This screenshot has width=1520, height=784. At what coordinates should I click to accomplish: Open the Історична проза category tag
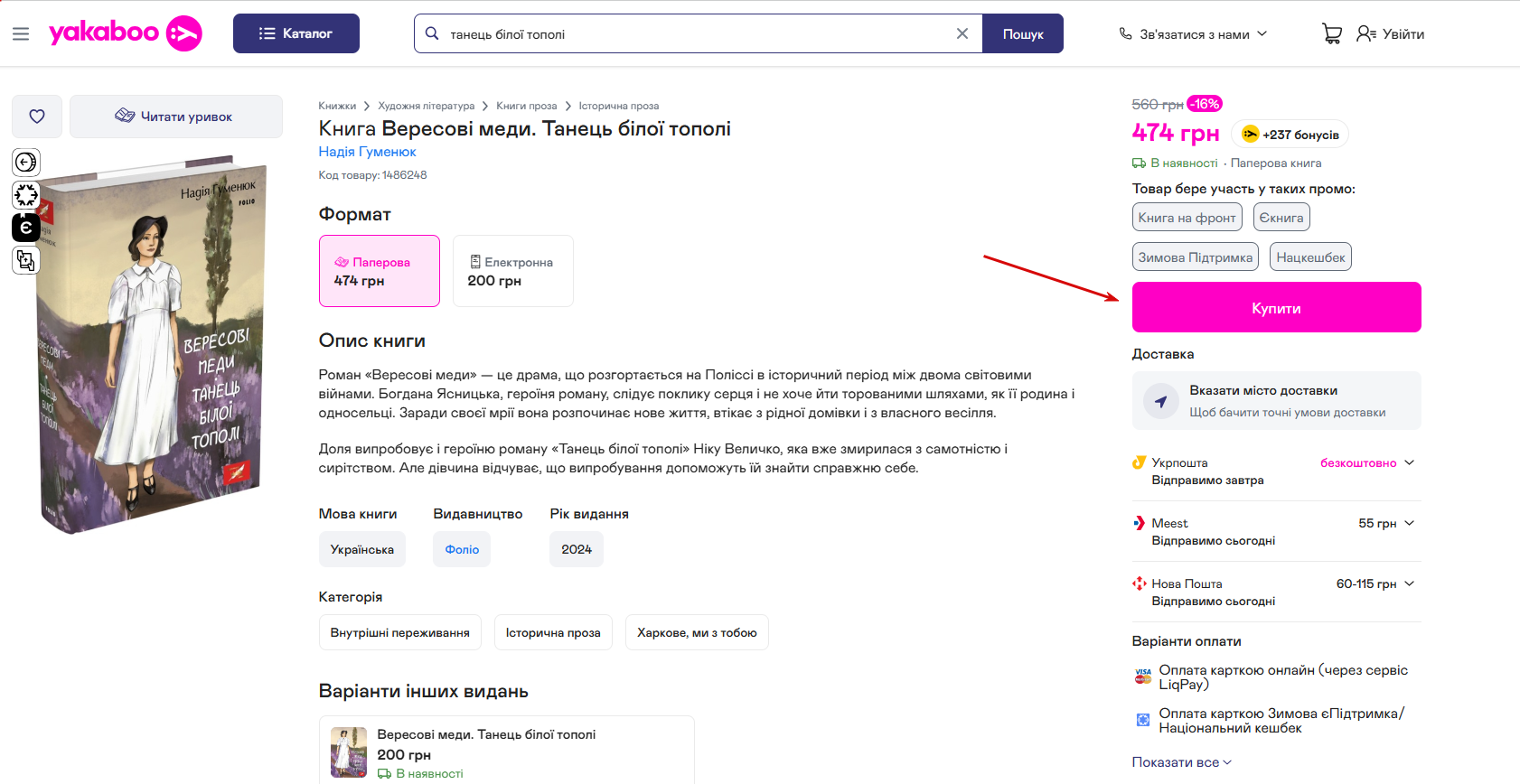coord(553,632)
